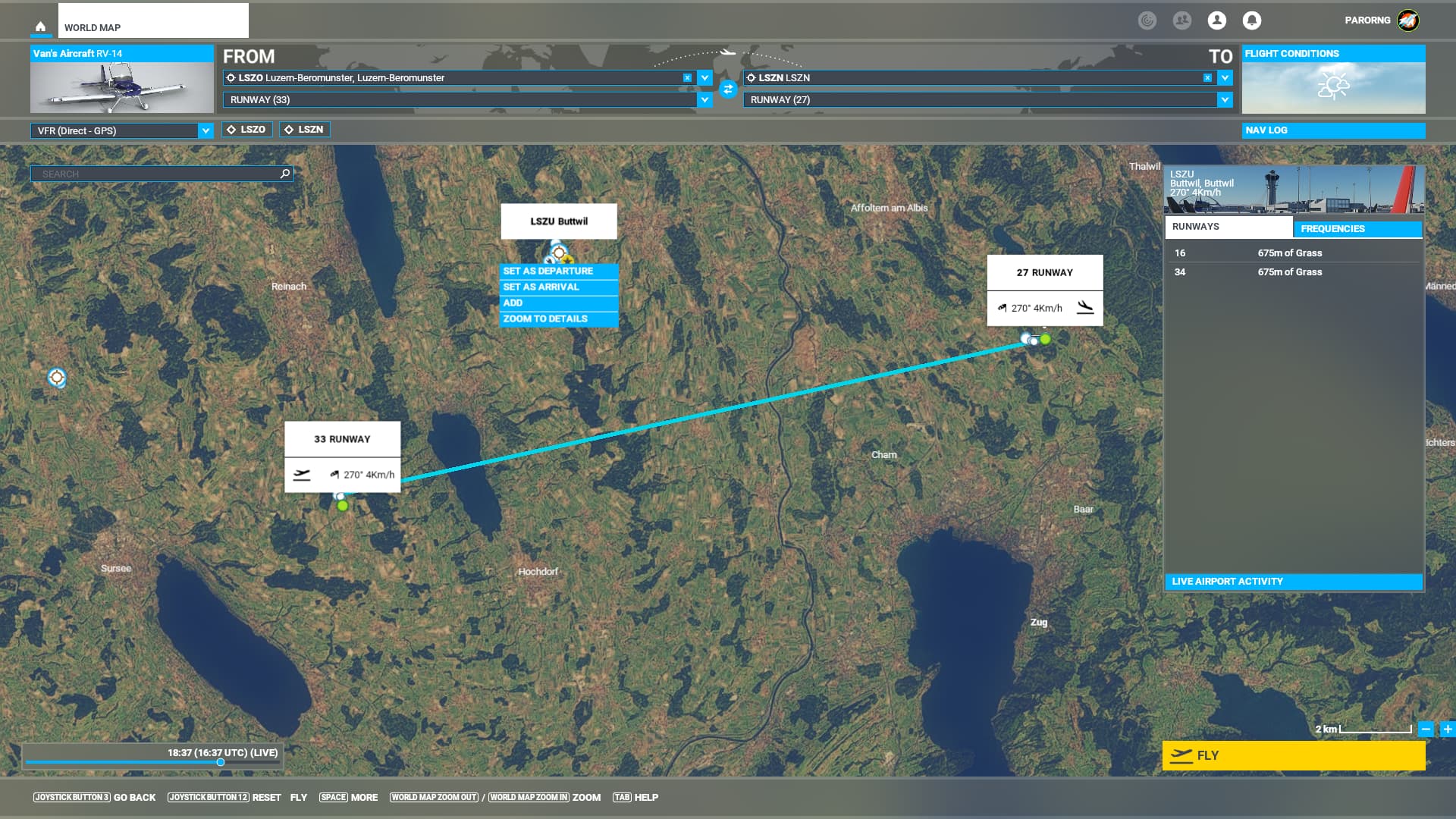The height and width of the screenshot is (819, 1456).
Task: Expand the arrival RUNWAY (27) dropdown
Action: click(x=1224, y=99)
